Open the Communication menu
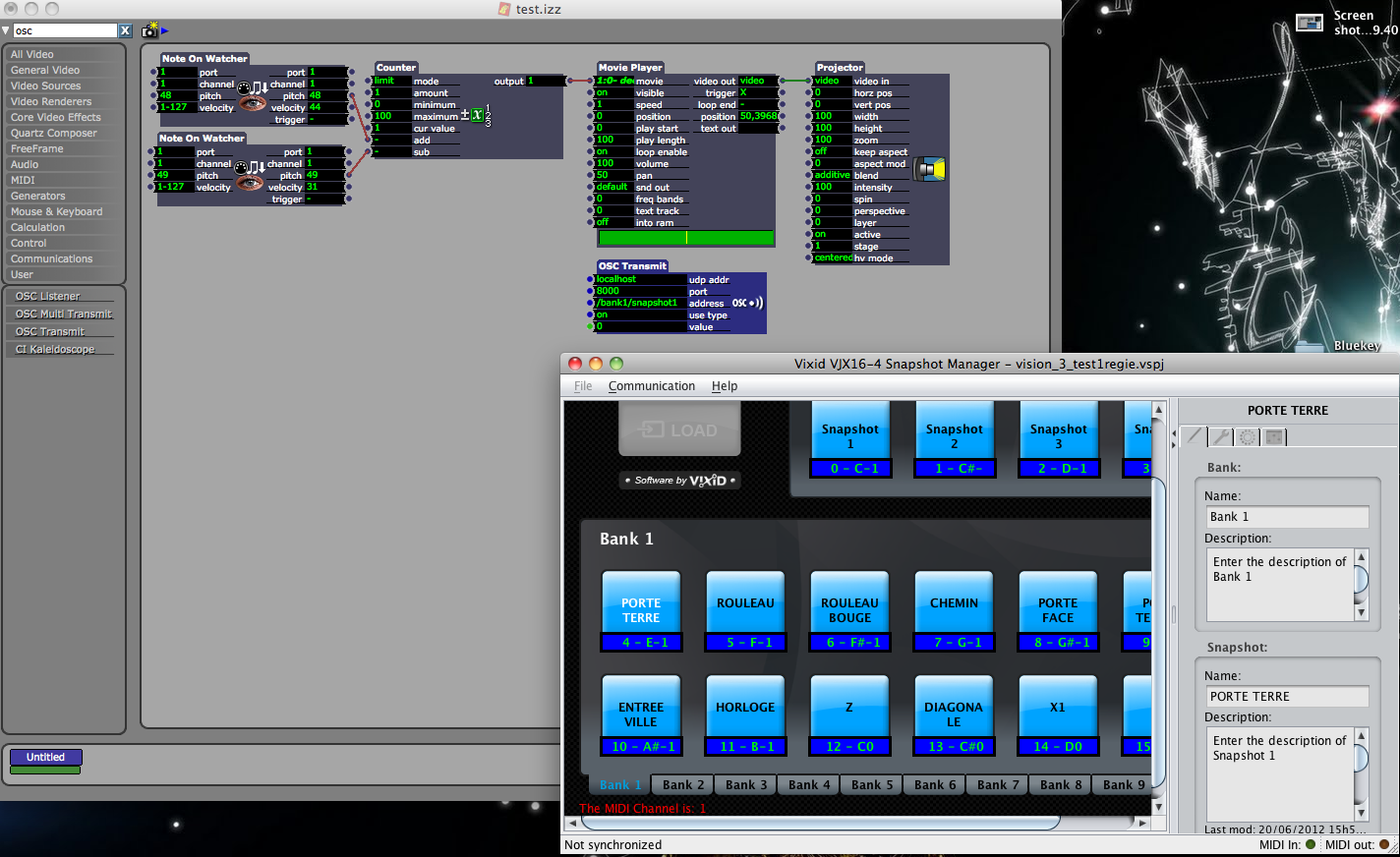This screenshot has width=1400, height=857. (x=652, y=386)
